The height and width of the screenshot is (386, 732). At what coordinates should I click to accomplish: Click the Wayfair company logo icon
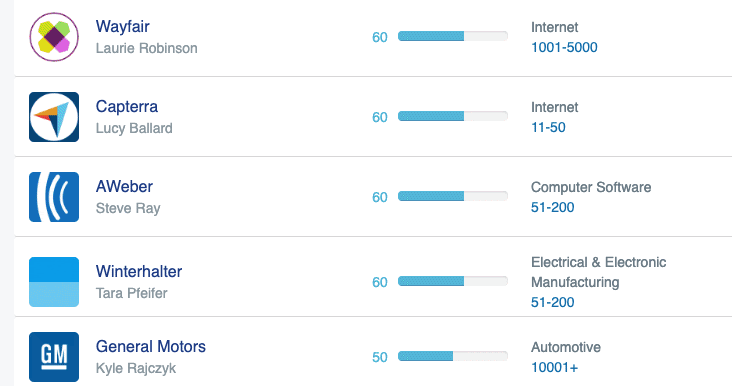pos(54,37)
